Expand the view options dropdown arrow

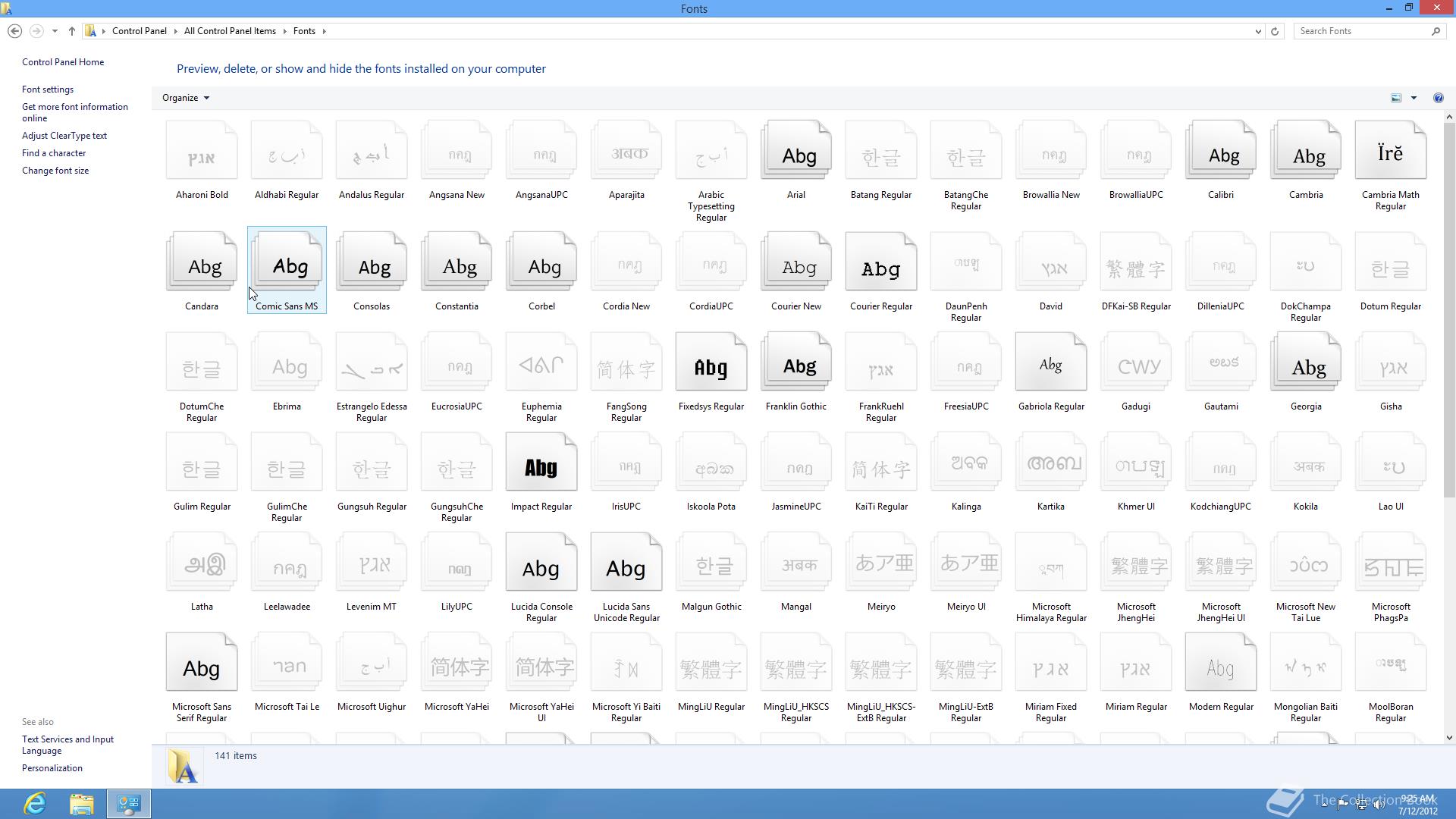[1414, 98]
